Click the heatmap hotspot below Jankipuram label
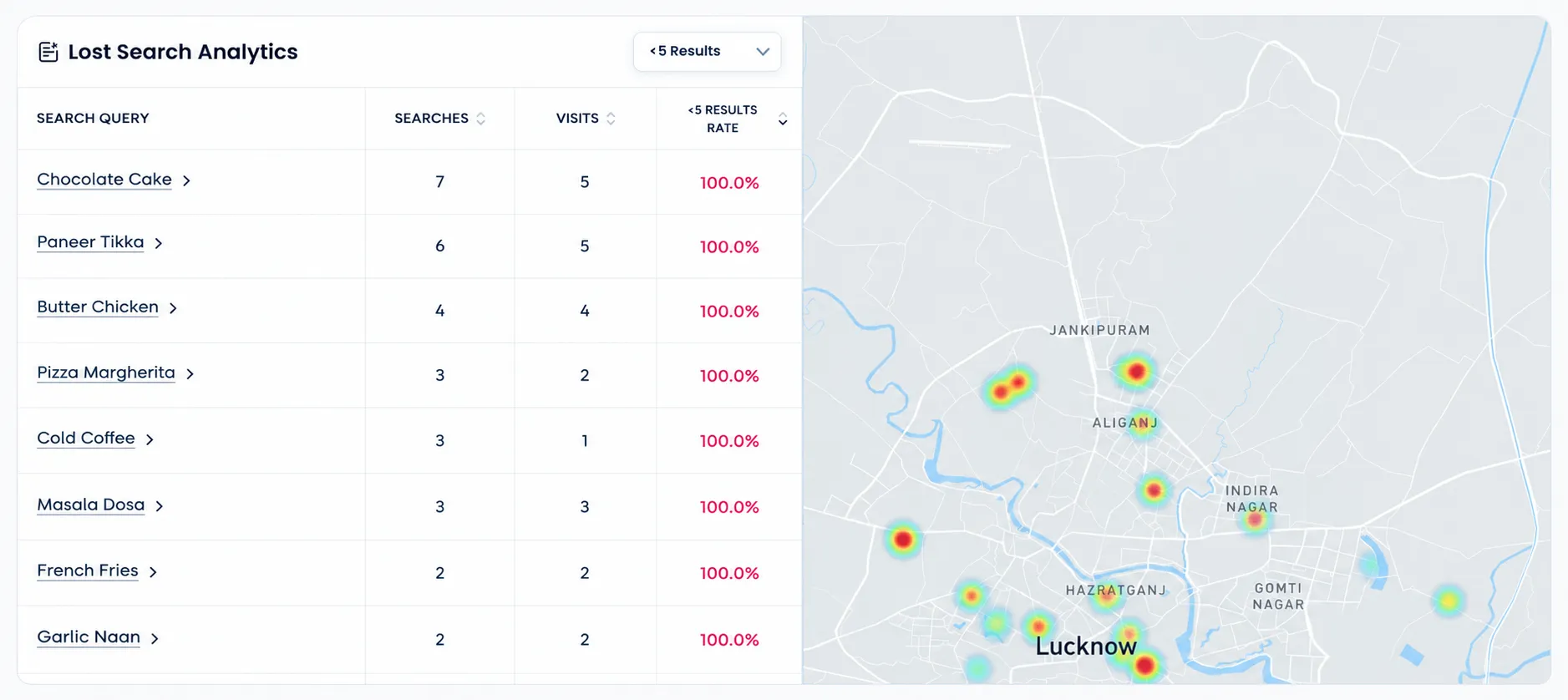1568x700 pixels. click(x=1136, y=371)
